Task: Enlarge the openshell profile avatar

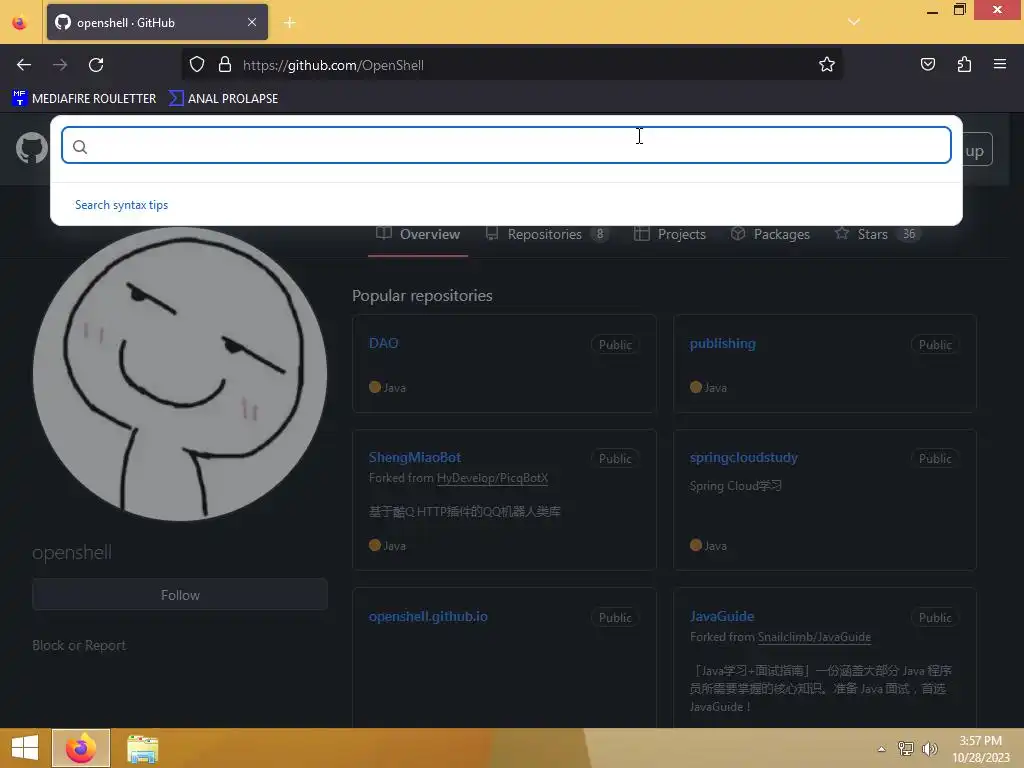Action: pos(180,374)
